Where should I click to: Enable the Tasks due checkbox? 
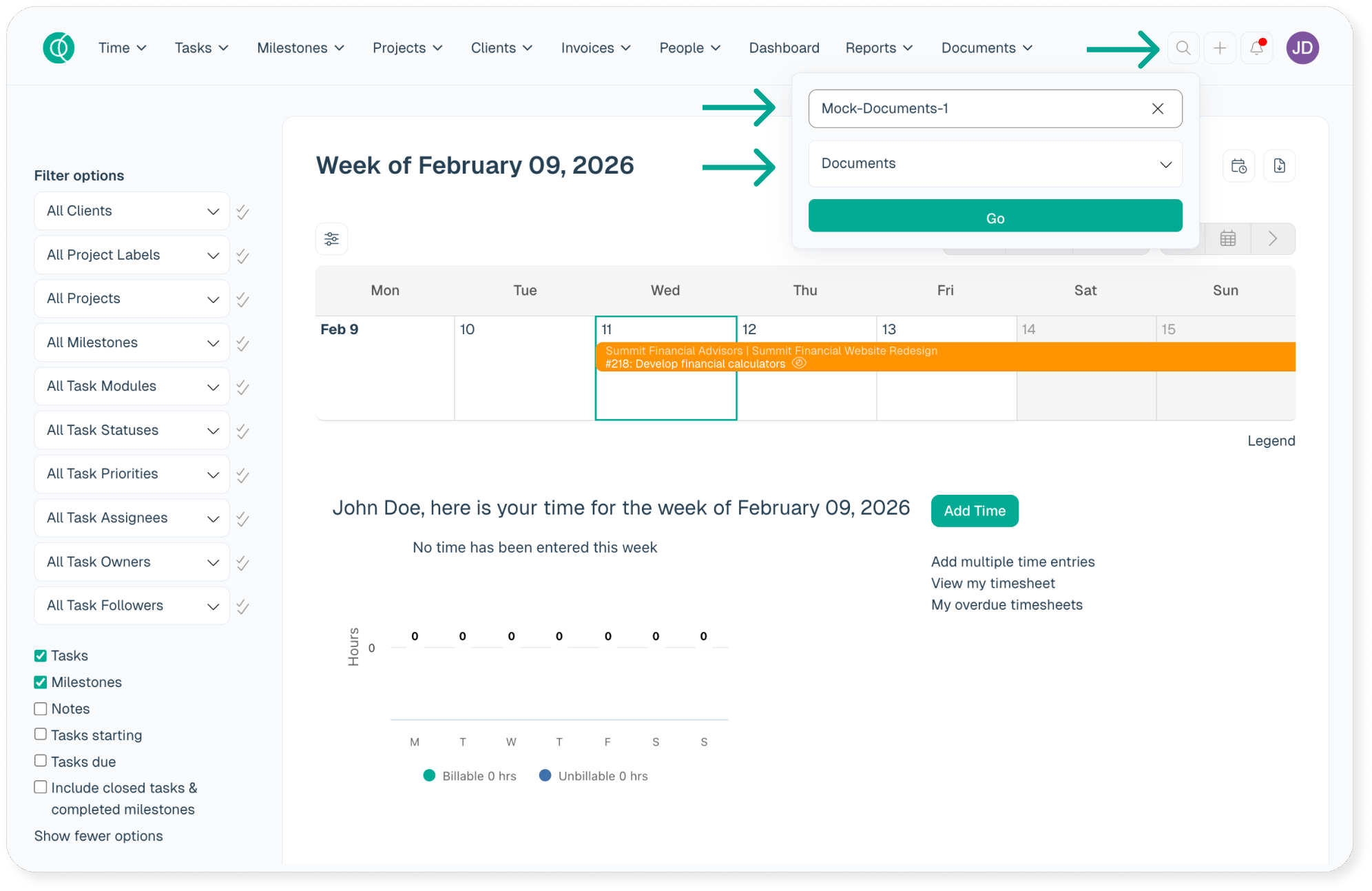coord(41,761)
